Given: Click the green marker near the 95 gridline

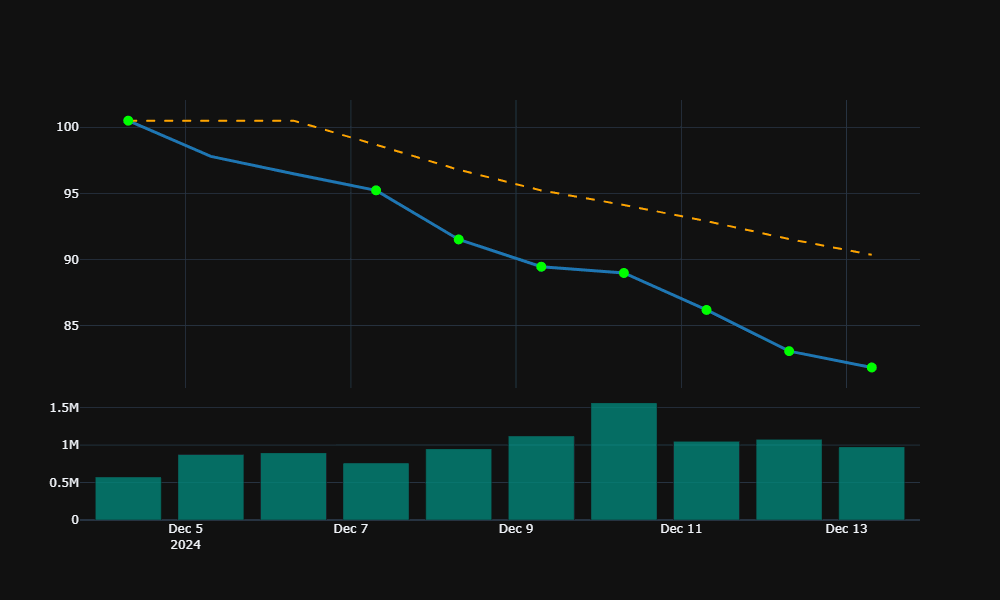Looking at the screenshot, I should [x=375, y=189].
